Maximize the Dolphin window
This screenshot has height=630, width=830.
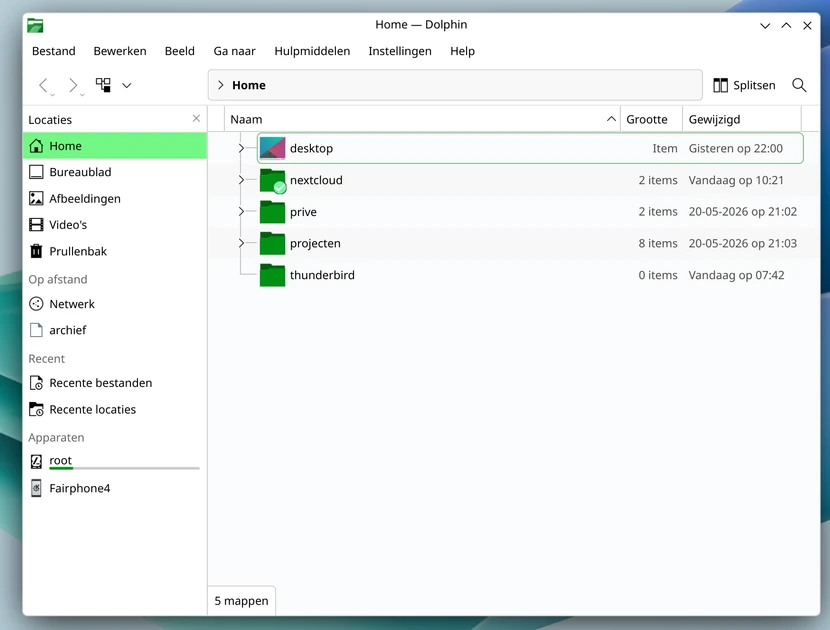[786, 25]
